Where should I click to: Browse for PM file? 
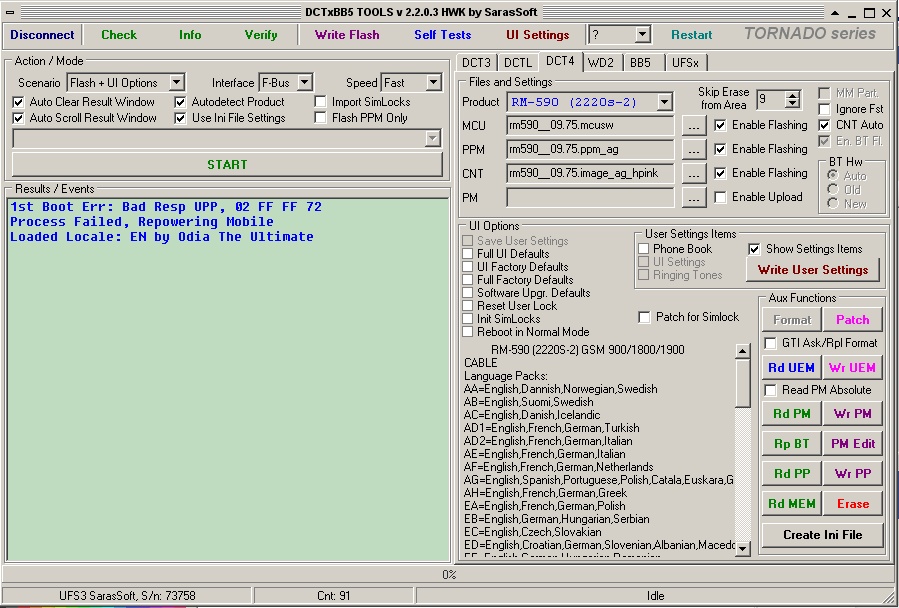tap(694, 198)
